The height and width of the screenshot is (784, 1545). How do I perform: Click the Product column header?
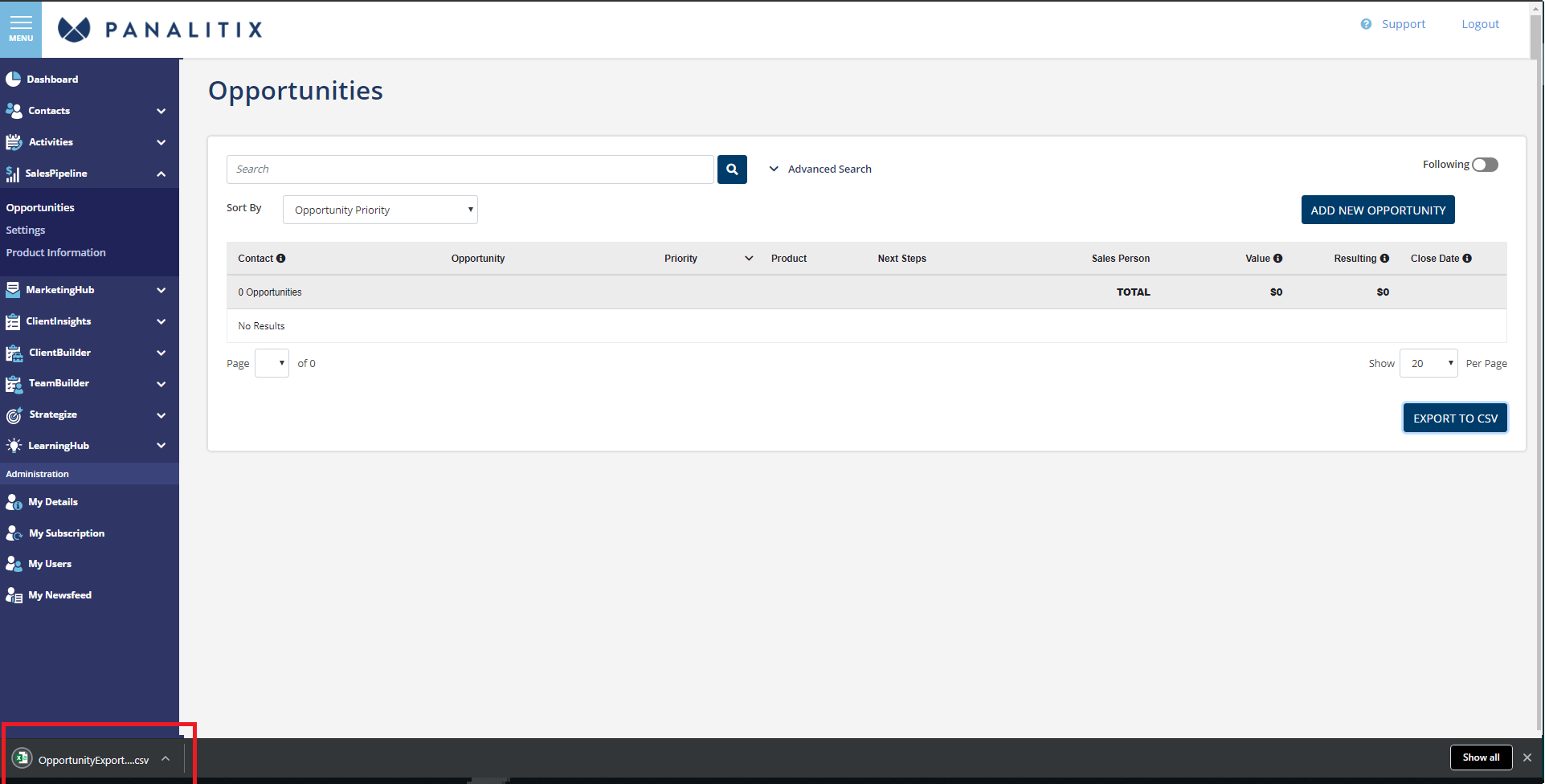pyautogui.click(x=789, y=259)
